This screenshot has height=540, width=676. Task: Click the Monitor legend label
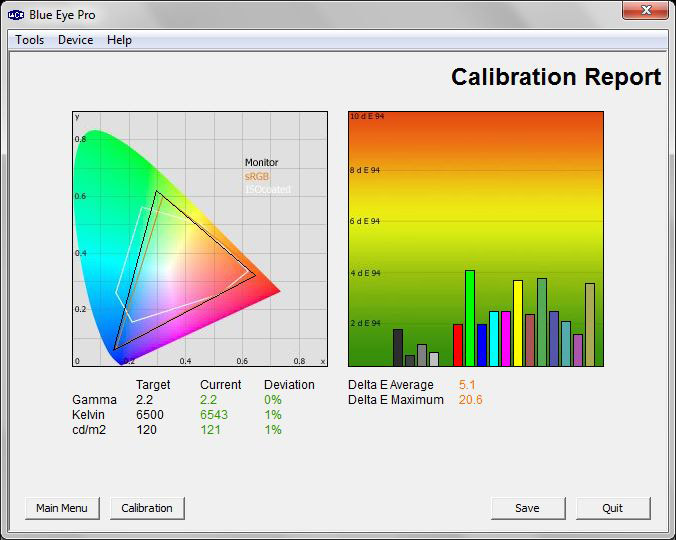(x=262, y=162)
